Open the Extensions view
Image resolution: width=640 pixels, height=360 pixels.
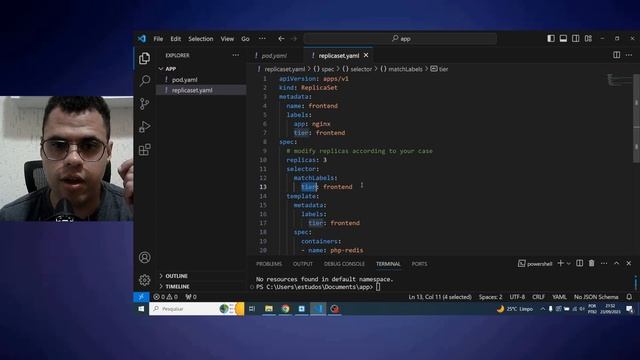pyautogui.click(x=144, y=150)
